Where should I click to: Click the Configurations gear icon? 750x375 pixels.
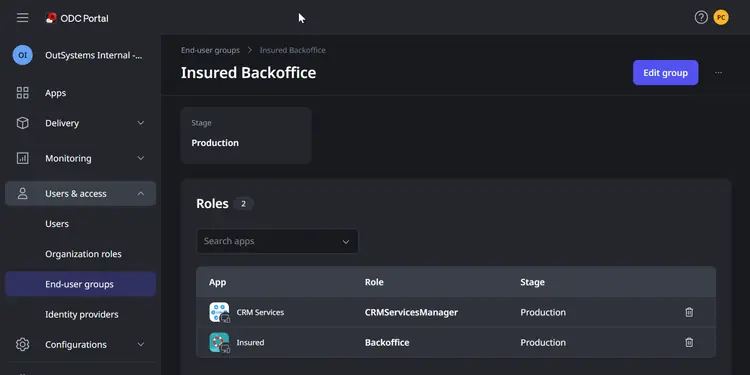click(22, 344)
